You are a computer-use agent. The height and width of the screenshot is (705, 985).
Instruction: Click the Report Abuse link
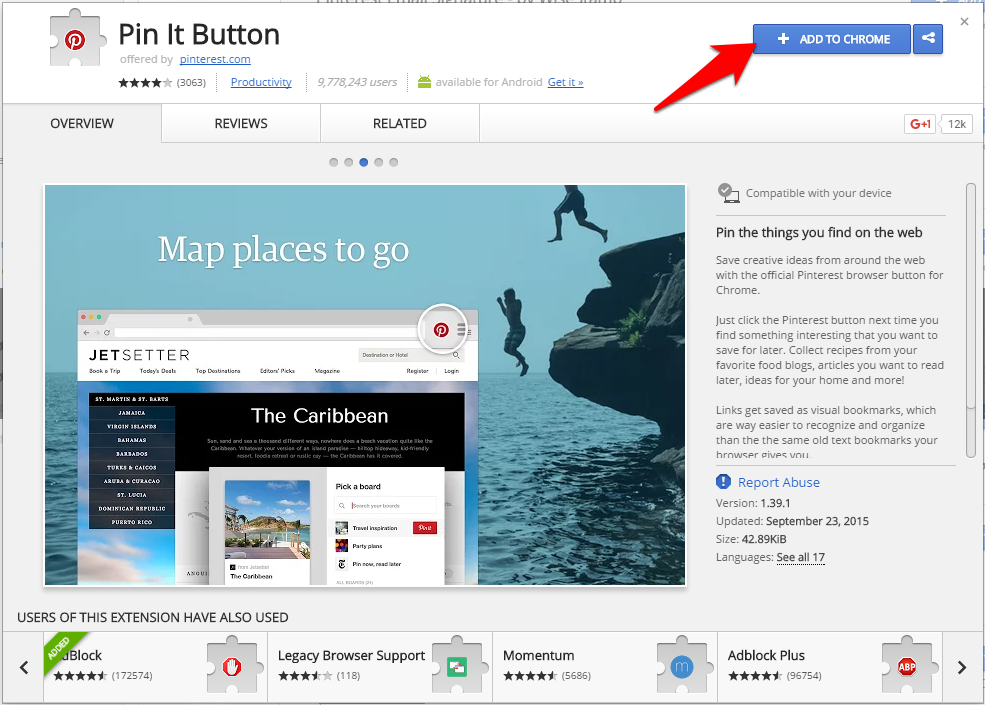point(779,482)
